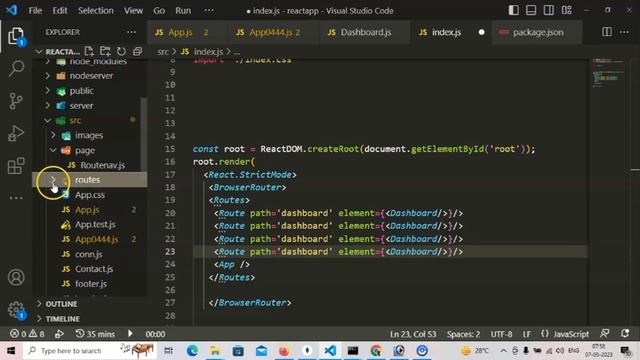Open Task View on taskbar

[x=168, y=350]
